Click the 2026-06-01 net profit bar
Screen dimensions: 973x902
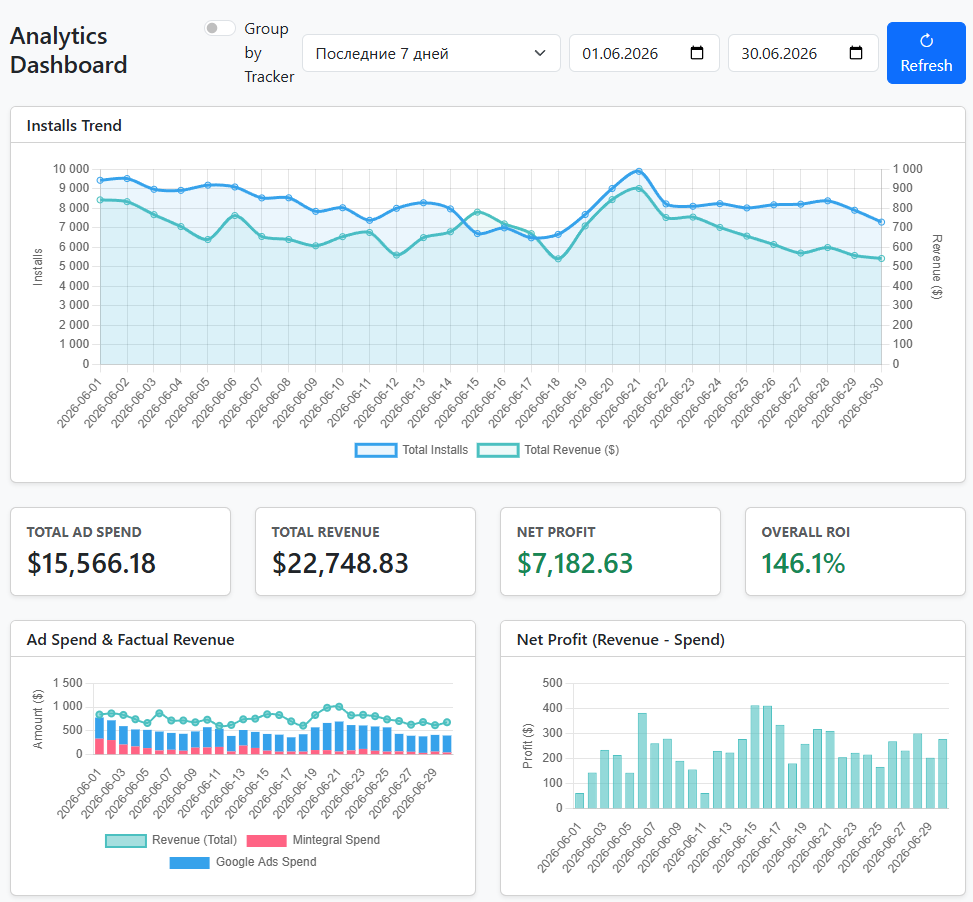[x=579, y=801]
